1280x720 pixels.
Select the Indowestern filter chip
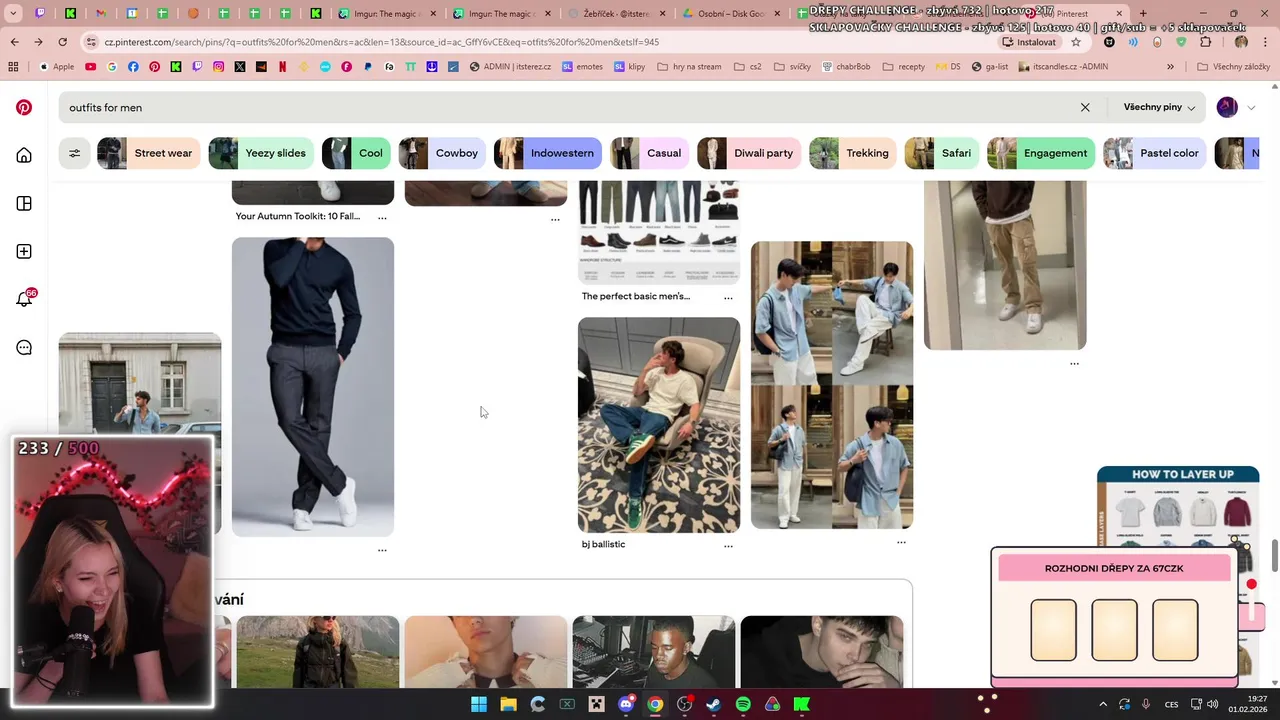[x=548, y=153]
